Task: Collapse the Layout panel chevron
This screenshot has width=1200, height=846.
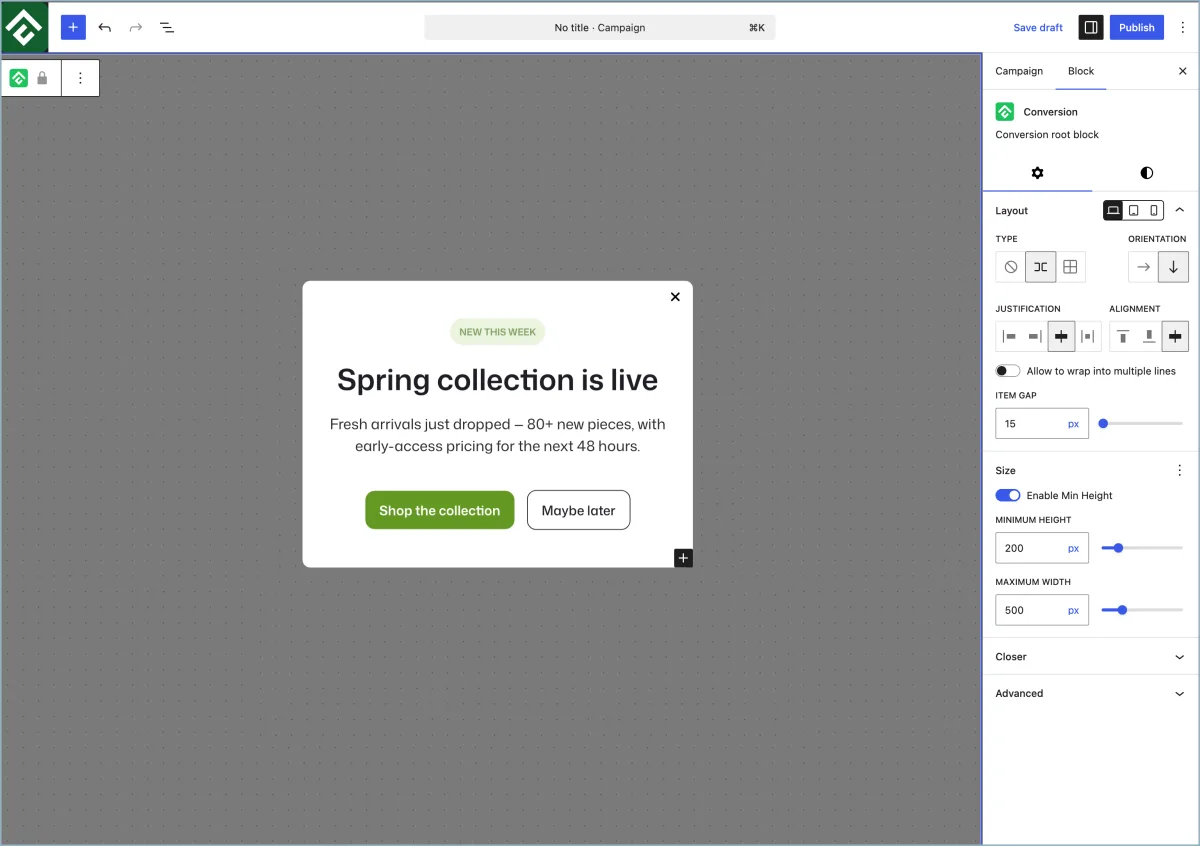Action: (1180, 210)
